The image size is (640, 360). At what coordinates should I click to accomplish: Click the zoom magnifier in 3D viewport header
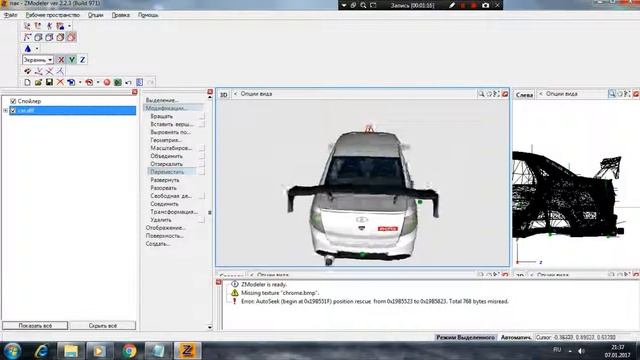(x=481, y=94)
